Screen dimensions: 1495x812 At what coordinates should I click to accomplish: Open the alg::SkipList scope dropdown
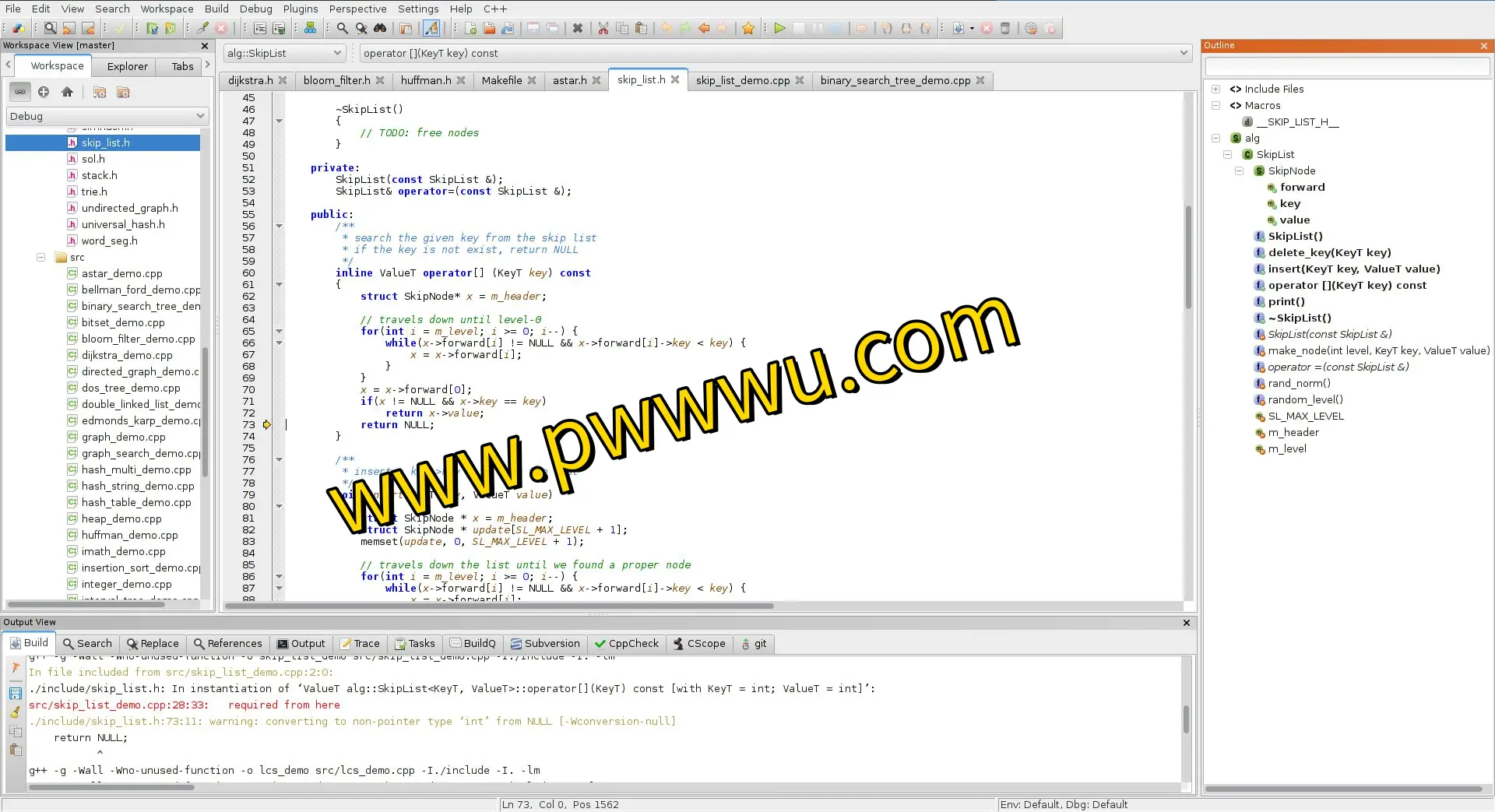point(283,53)
